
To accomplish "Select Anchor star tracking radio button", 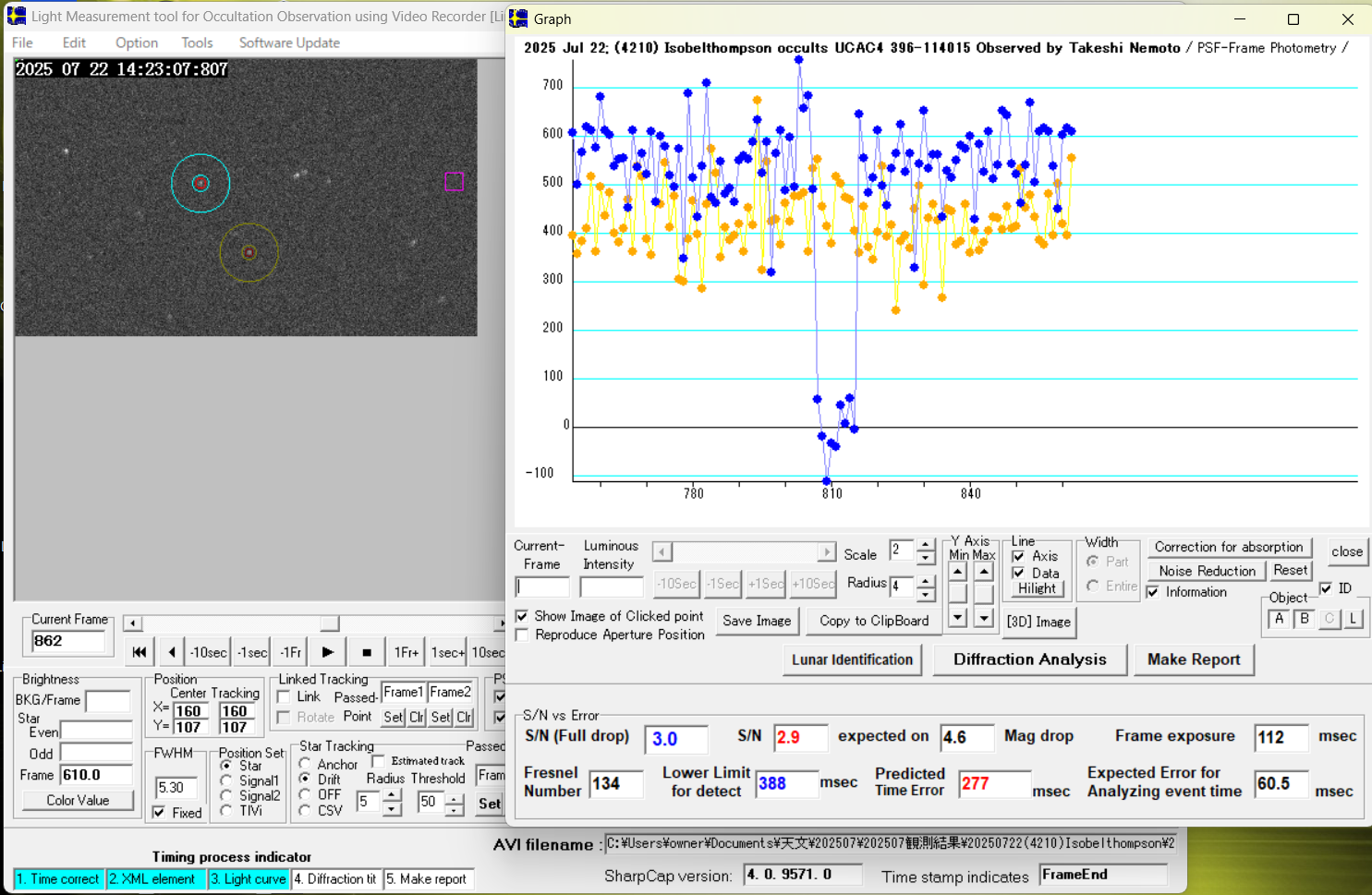I will tap(305, 764).
